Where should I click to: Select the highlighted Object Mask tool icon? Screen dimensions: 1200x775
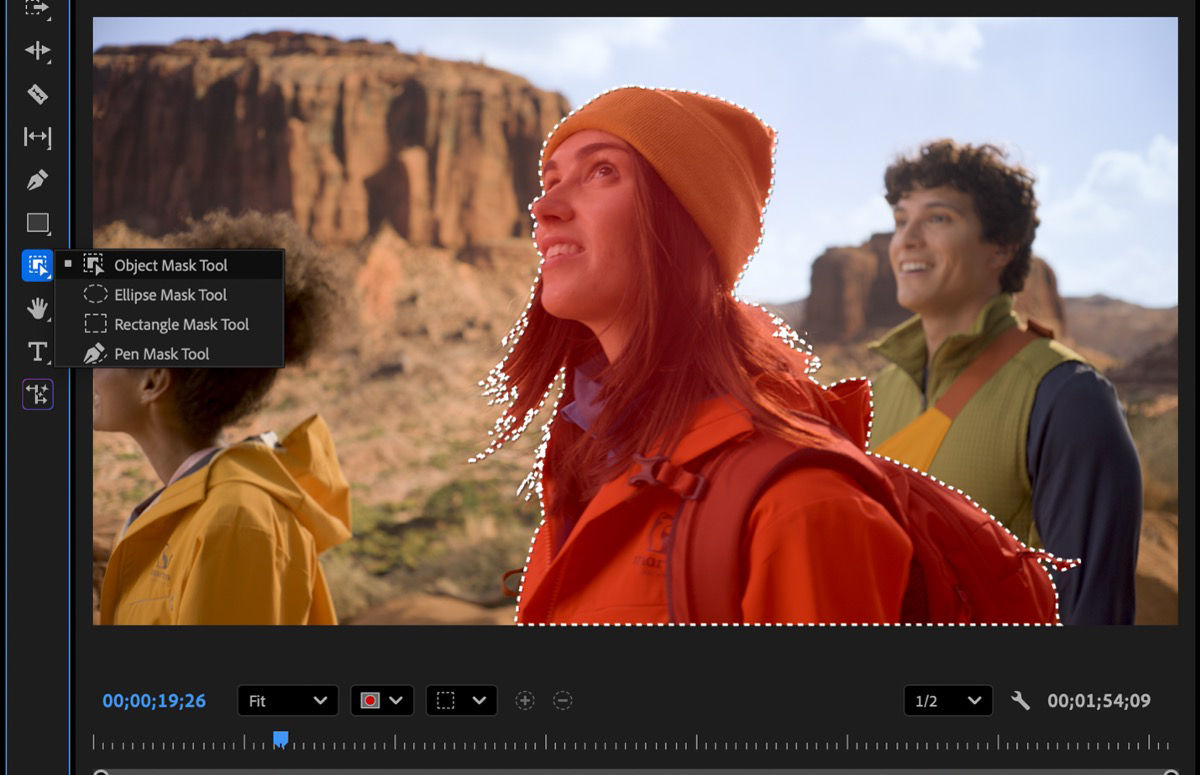coord(36,264)
